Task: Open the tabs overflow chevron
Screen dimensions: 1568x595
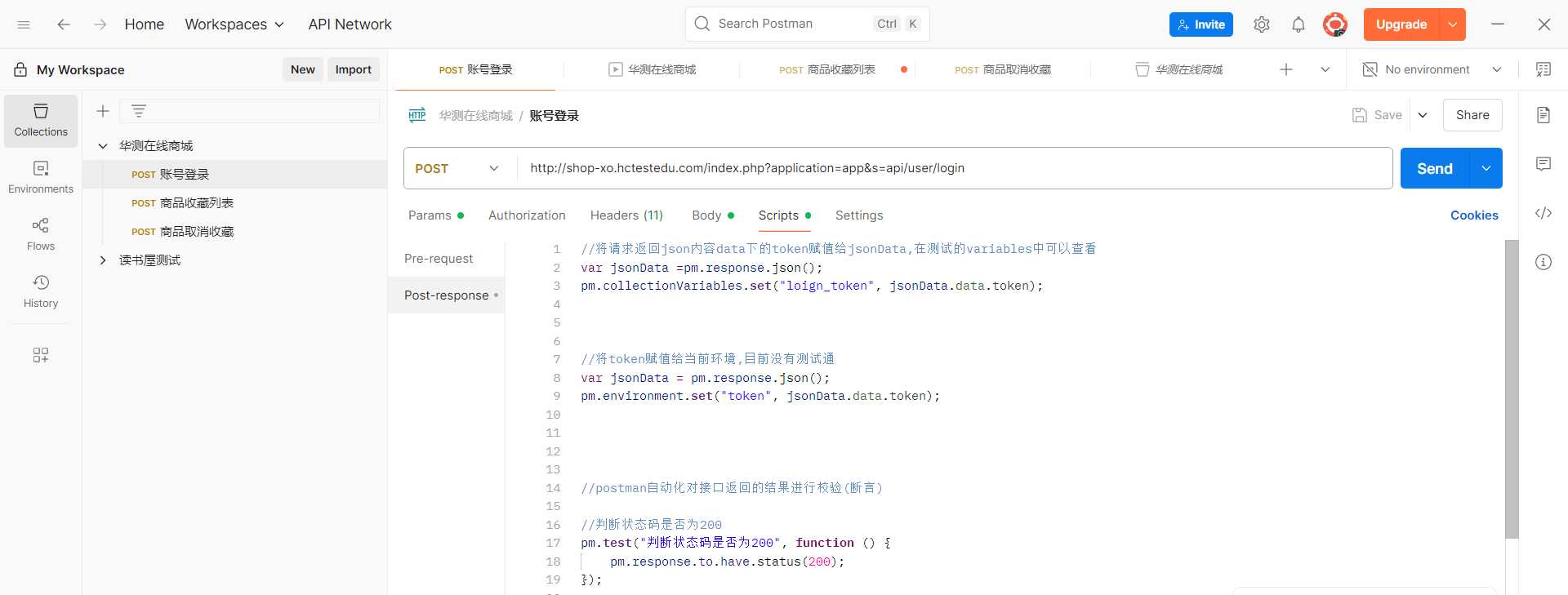Action: pyautogui.click(x=1325, y=69)
